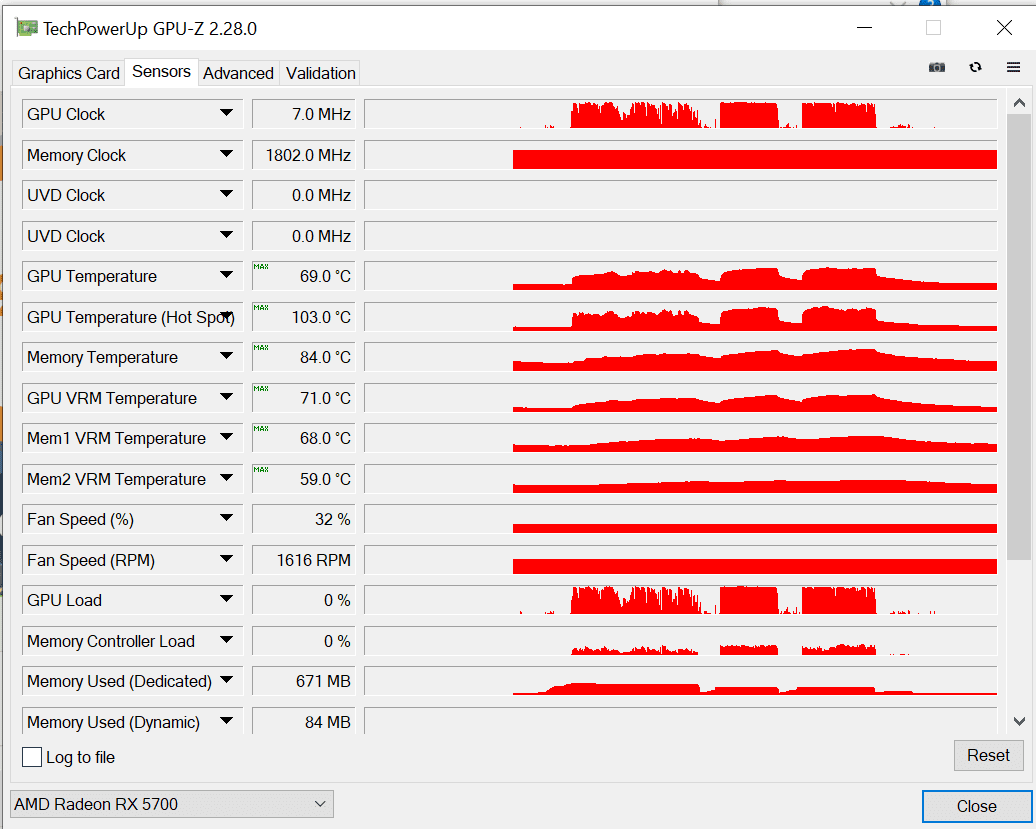Maximize the GPU-Z window
Screen dimensions: 1036x829
click(933, 28)
